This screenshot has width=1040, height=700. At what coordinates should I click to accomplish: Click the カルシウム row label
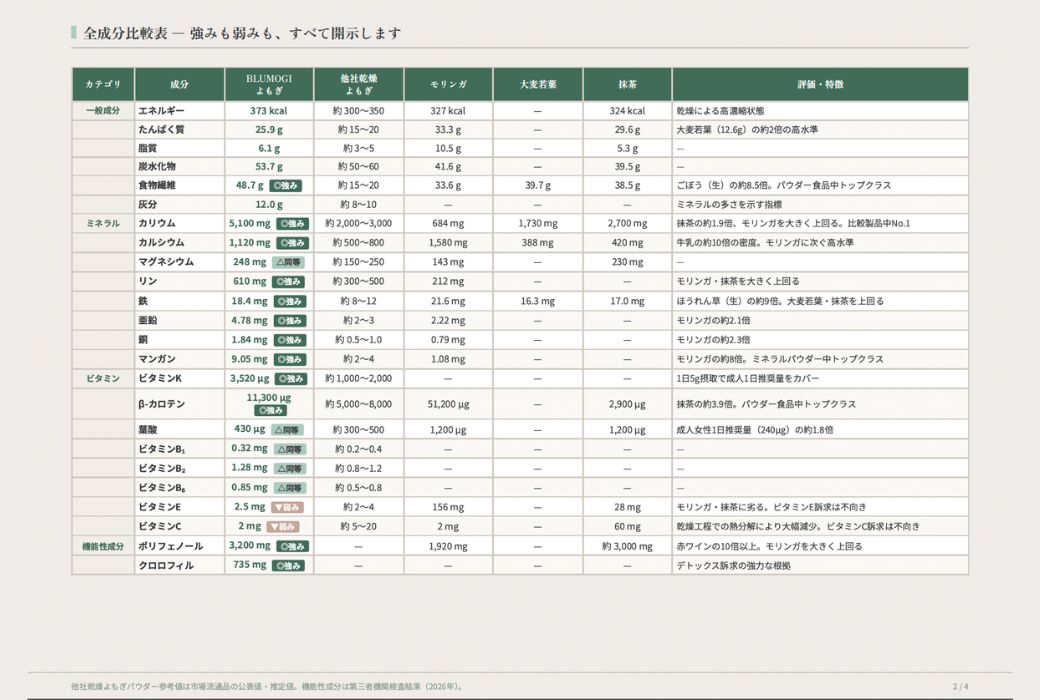pyautogui.click(x=161, y=243)
